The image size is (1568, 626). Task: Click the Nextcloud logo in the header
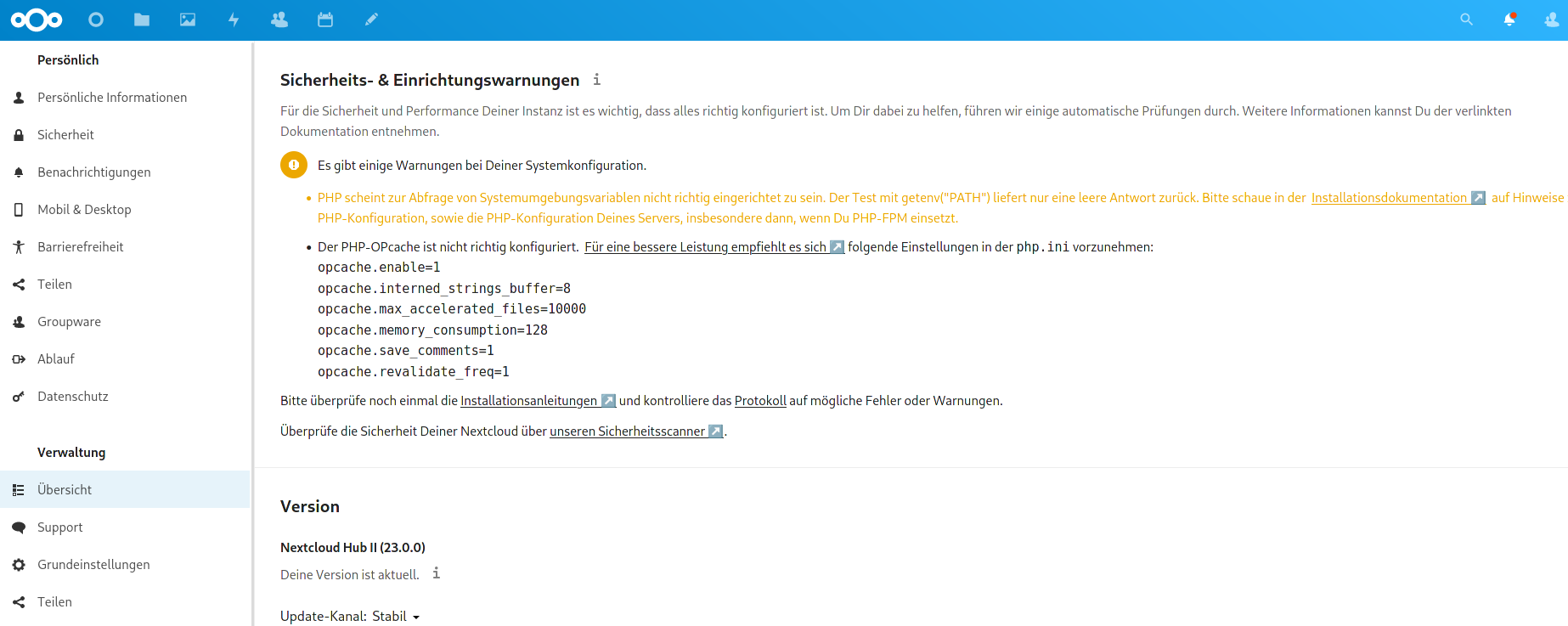tap(37, 20)
